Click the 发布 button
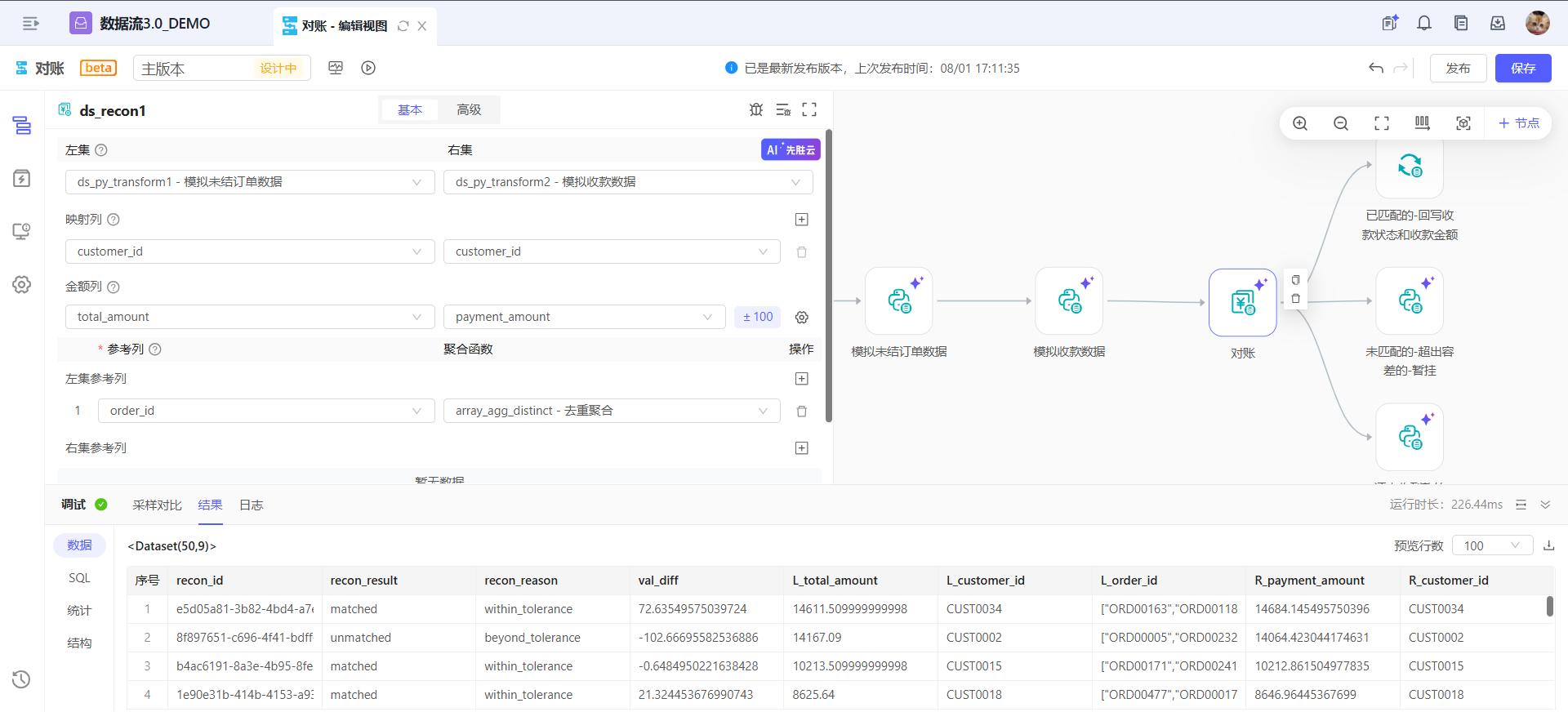 click(x=1458, y=68)
